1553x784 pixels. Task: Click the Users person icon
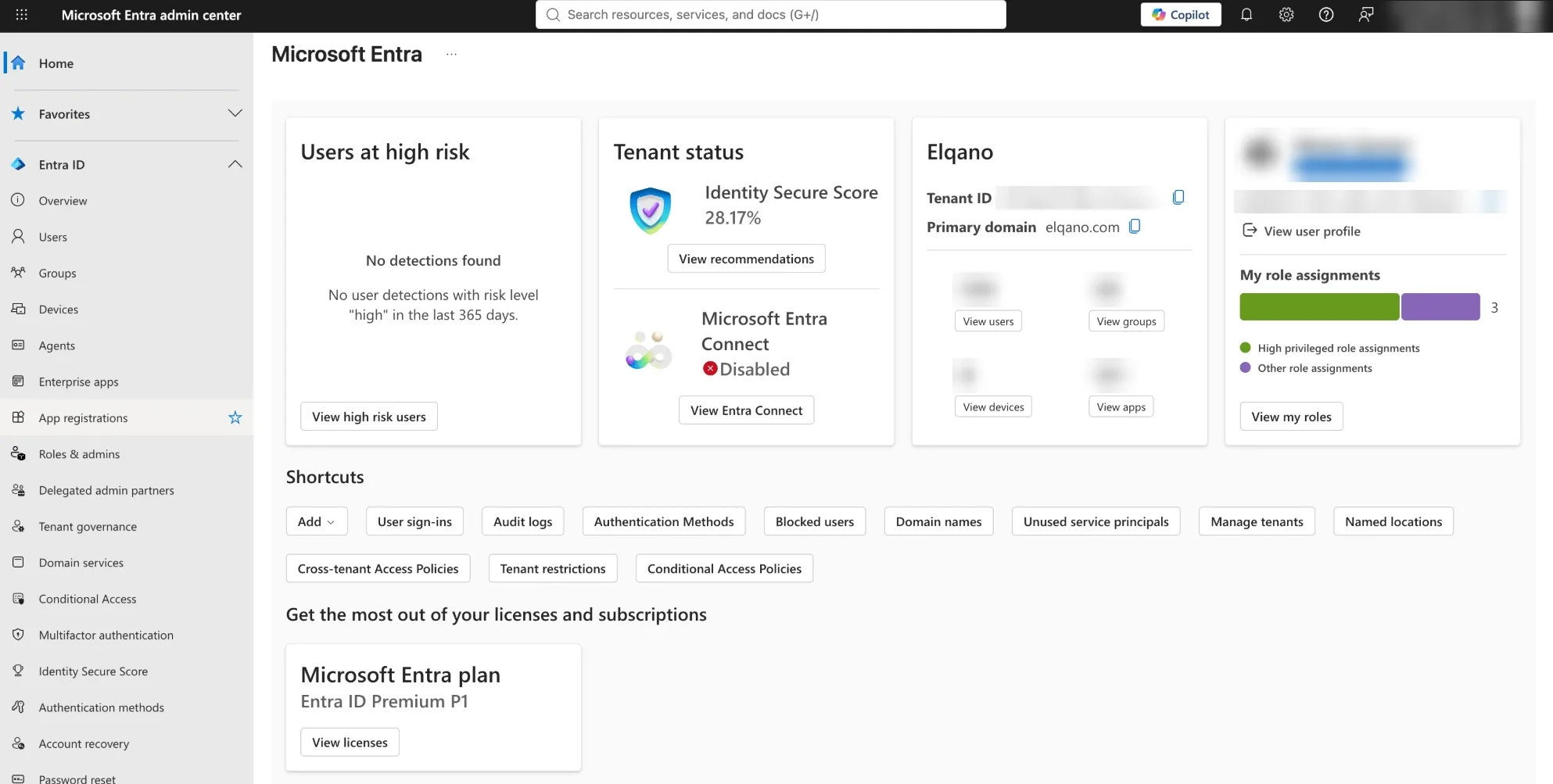coord(18,236)
